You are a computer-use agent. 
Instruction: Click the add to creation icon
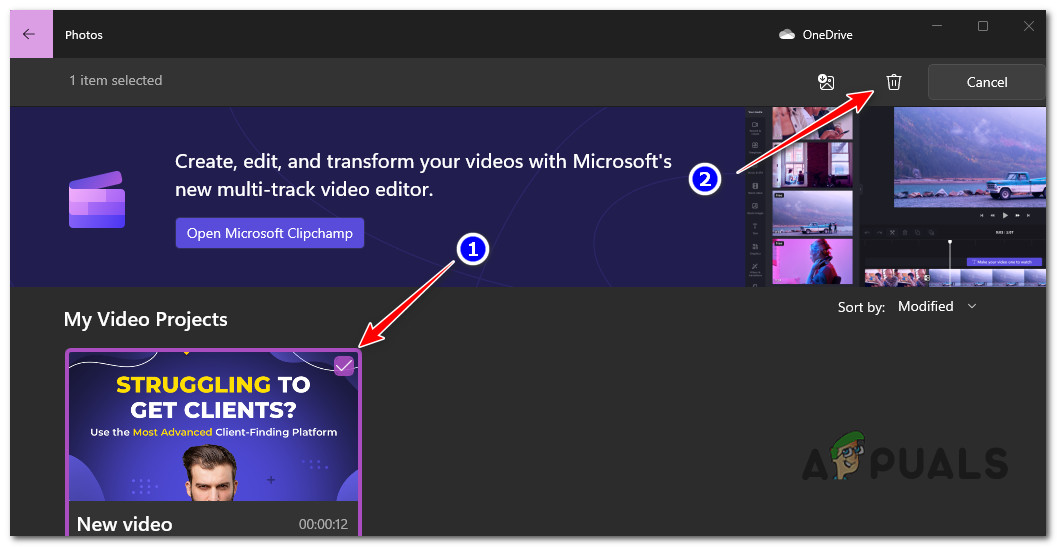click(826, 82)
